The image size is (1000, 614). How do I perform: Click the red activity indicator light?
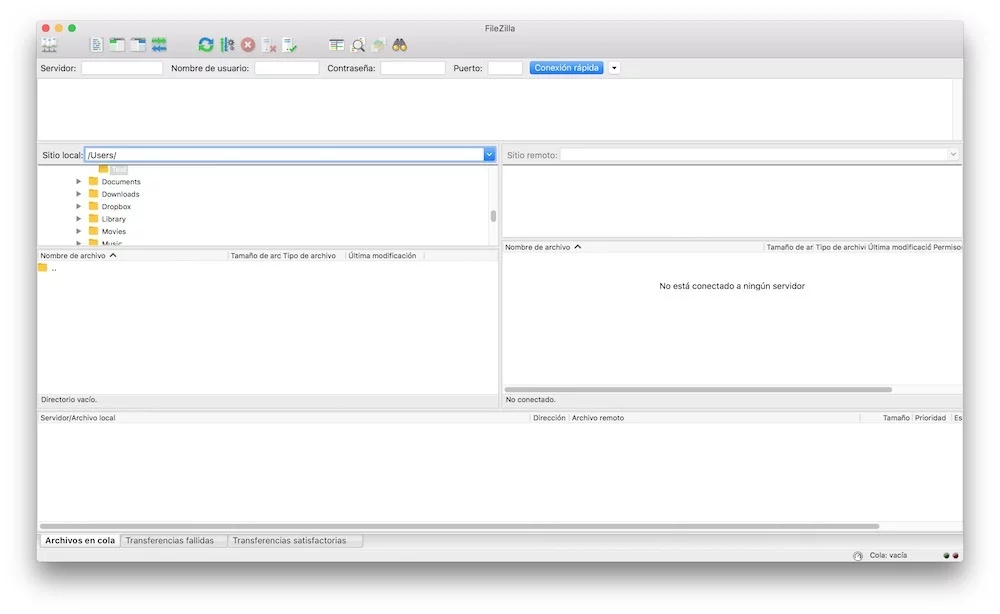pos(955,556)
